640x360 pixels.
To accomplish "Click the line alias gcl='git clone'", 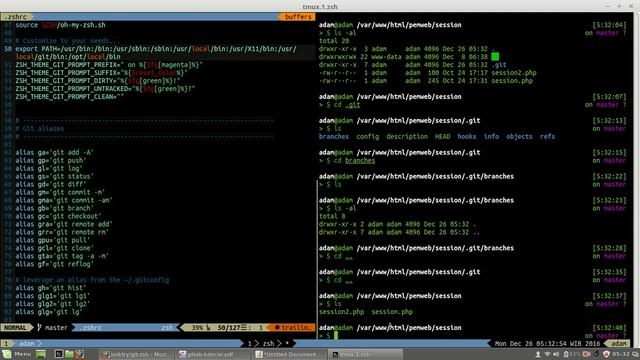I will point(55,248).
